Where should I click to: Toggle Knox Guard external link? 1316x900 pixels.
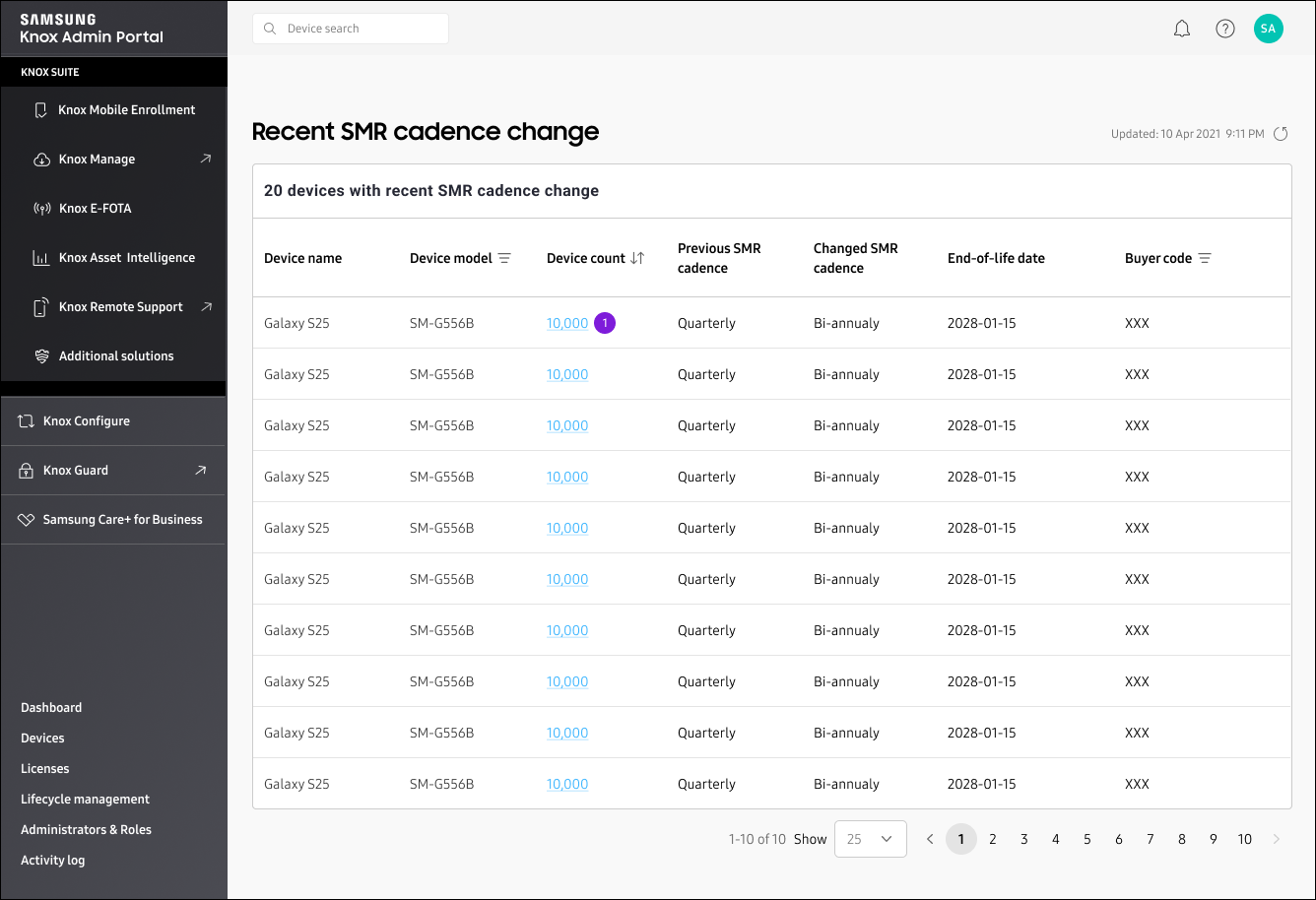point(206,471)
